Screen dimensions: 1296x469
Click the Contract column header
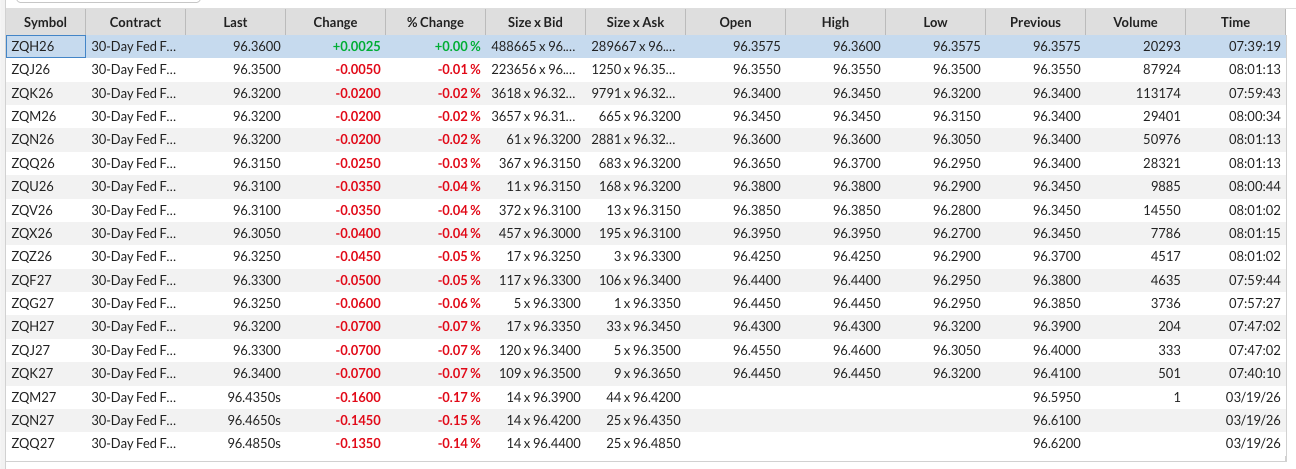point(135,22)
